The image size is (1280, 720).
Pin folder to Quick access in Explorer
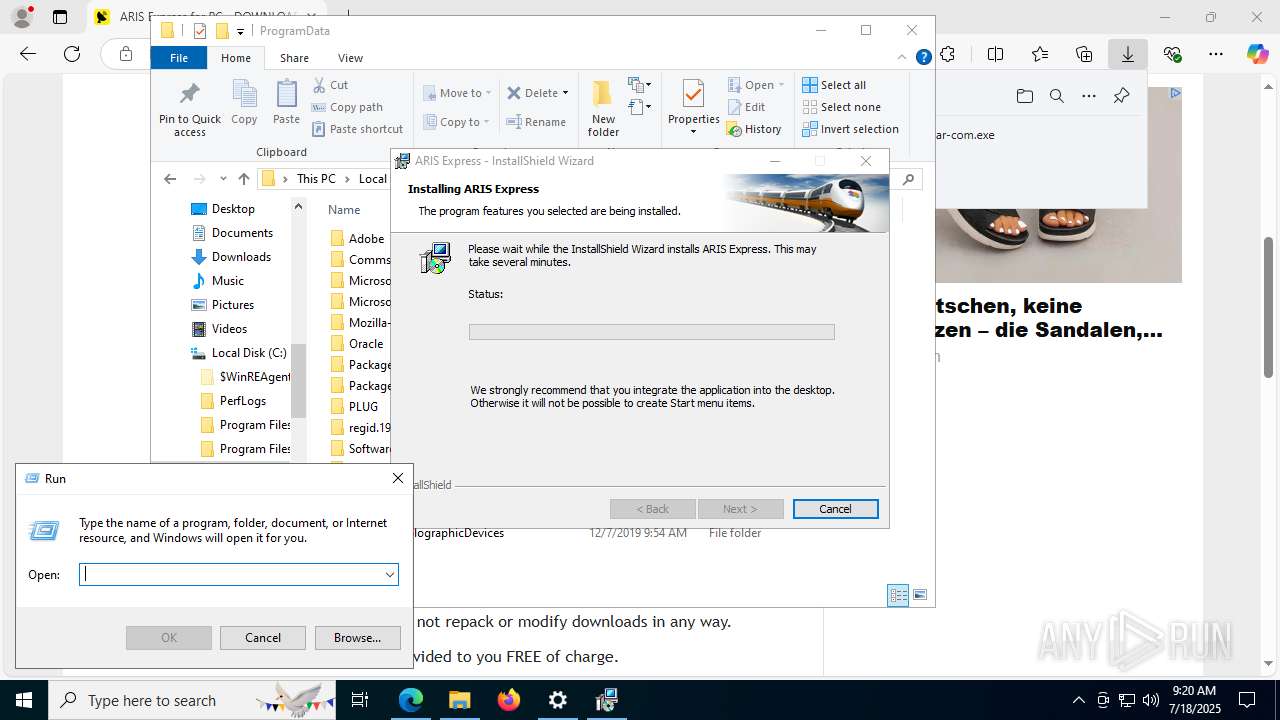tap(190, 110)
